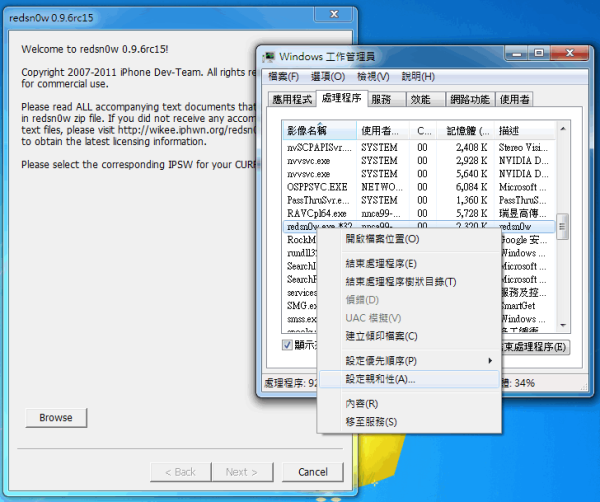Click process list scrollbar down arrow
This screenshot has width=600, height=502.
[x=562, y=325]
